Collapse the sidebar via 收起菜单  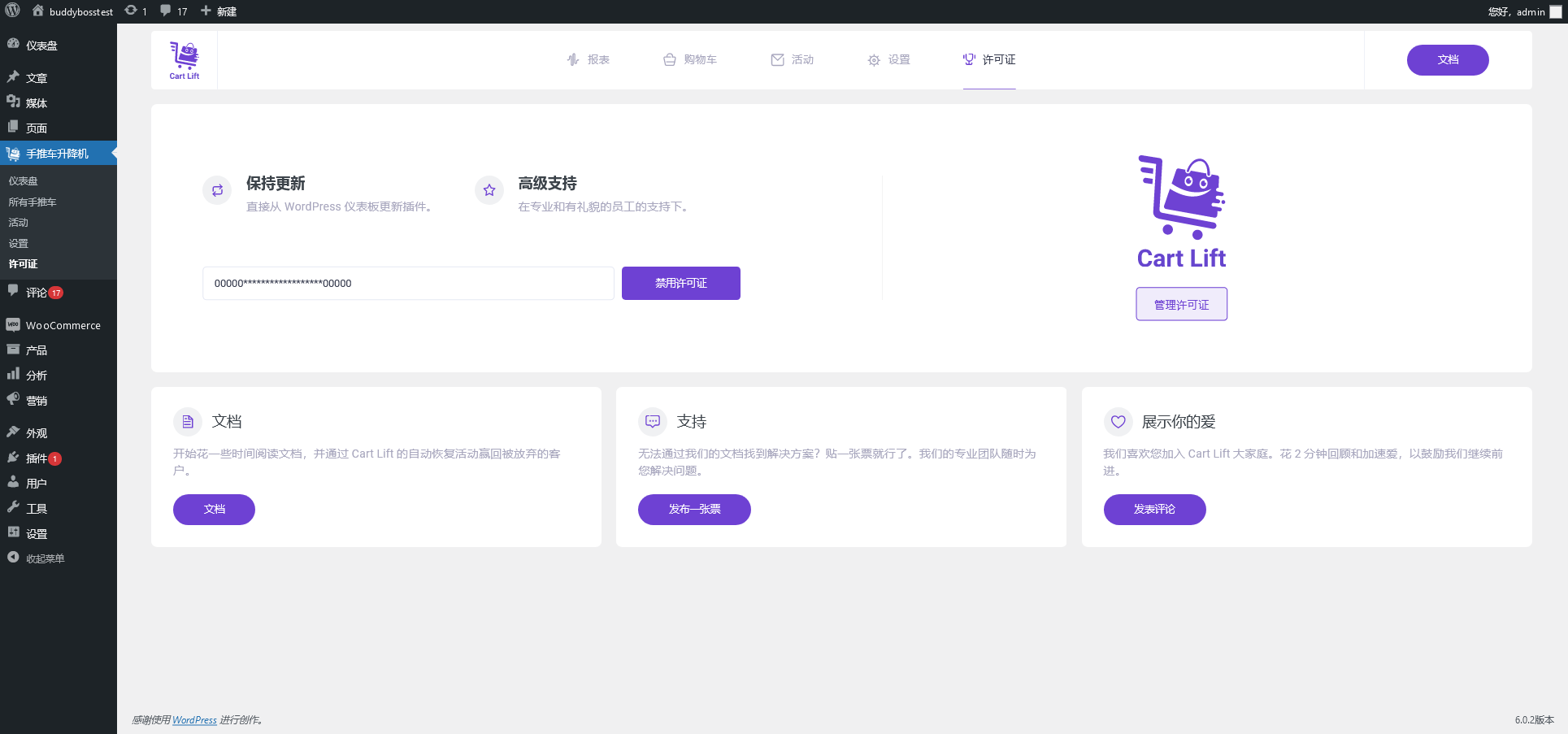(59, 558)
